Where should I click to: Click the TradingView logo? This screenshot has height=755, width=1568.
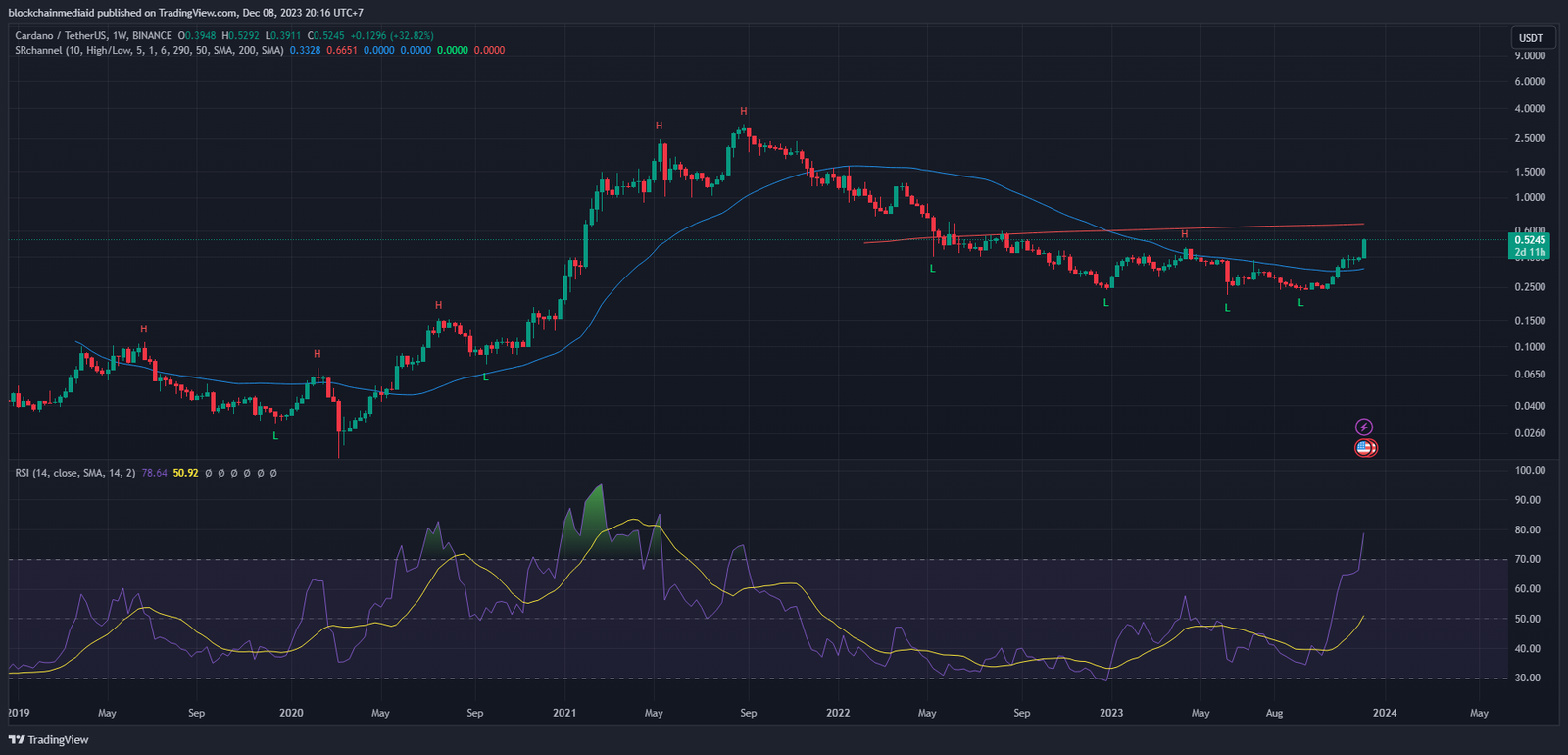click(x=48, y=739)
